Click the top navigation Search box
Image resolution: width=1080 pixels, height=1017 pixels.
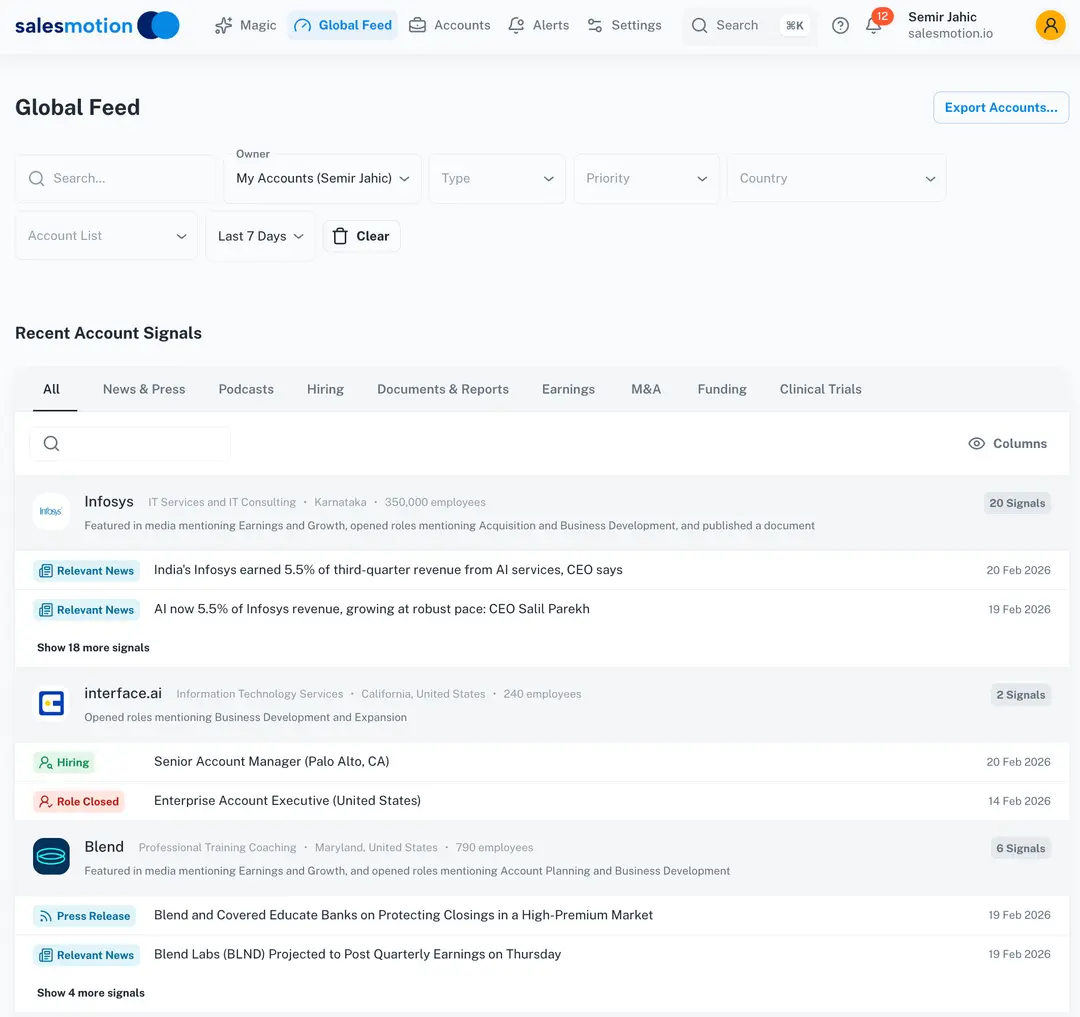(749, 25)
